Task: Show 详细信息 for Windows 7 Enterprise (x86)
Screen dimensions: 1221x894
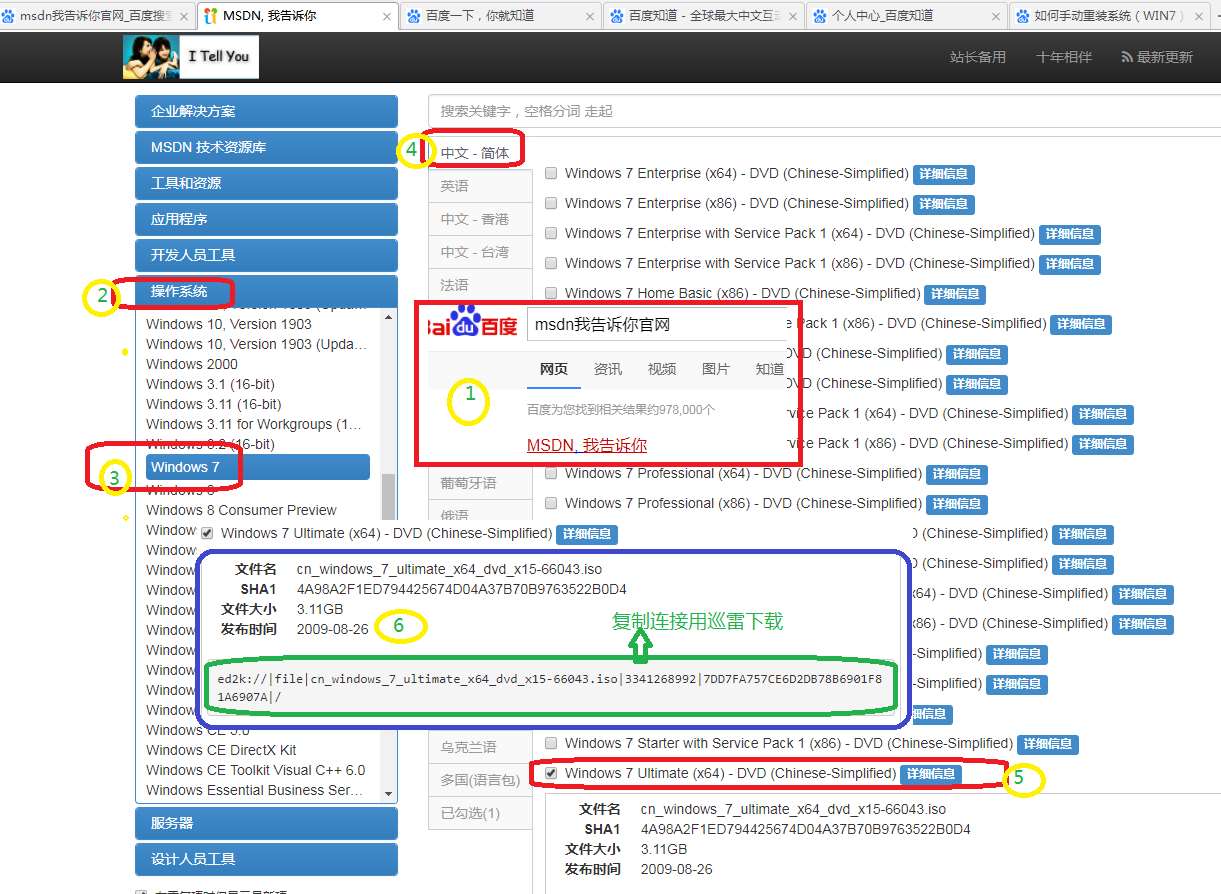Action: pos(944,204)
